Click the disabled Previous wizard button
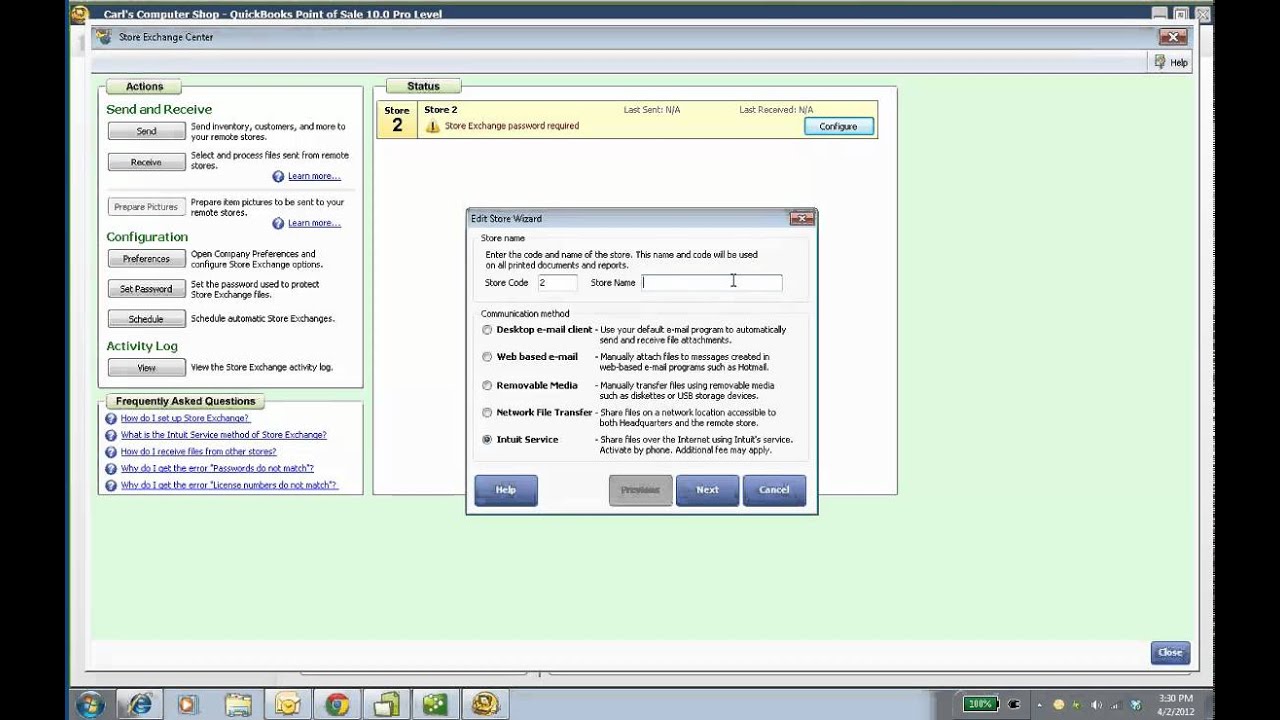This screenshot has height=720, width=1280. (640, 490)
